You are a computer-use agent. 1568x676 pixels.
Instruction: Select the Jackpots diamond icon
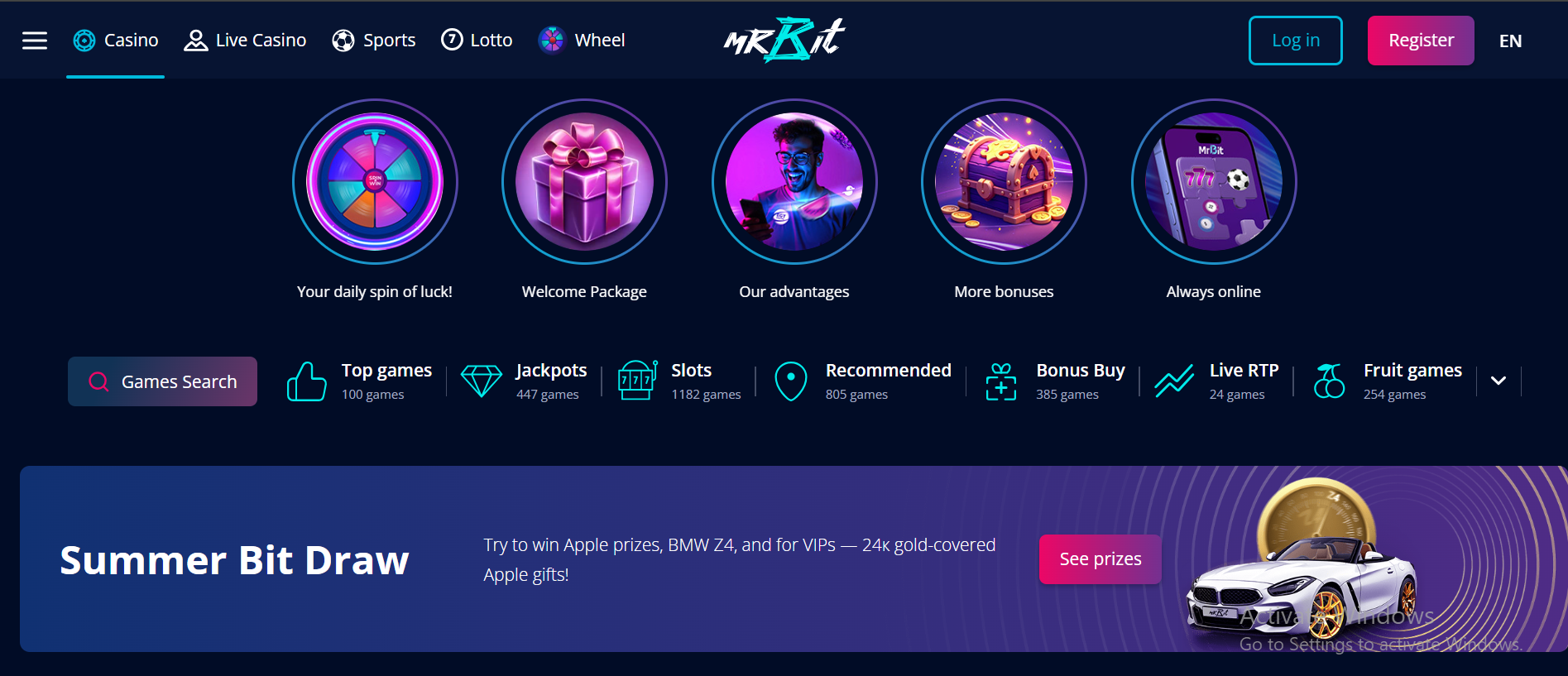[x=481, y=381]
